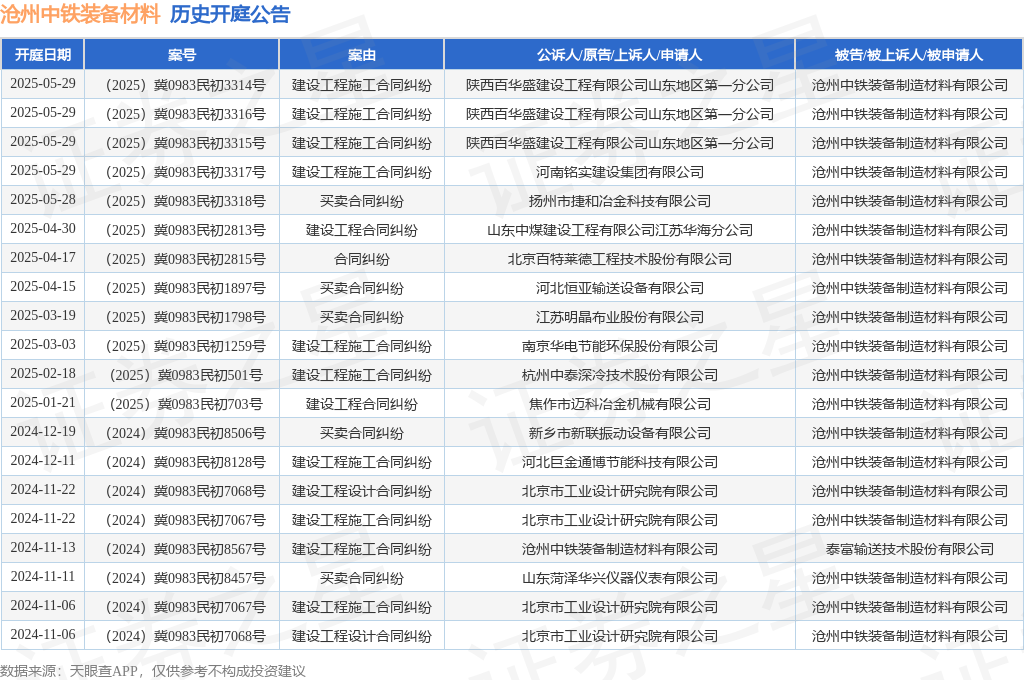Click plaintiff 北京百特莱德工程技术股份有限公司
The height and width of the screenshot is (680, 1024).
pos(620,259)
